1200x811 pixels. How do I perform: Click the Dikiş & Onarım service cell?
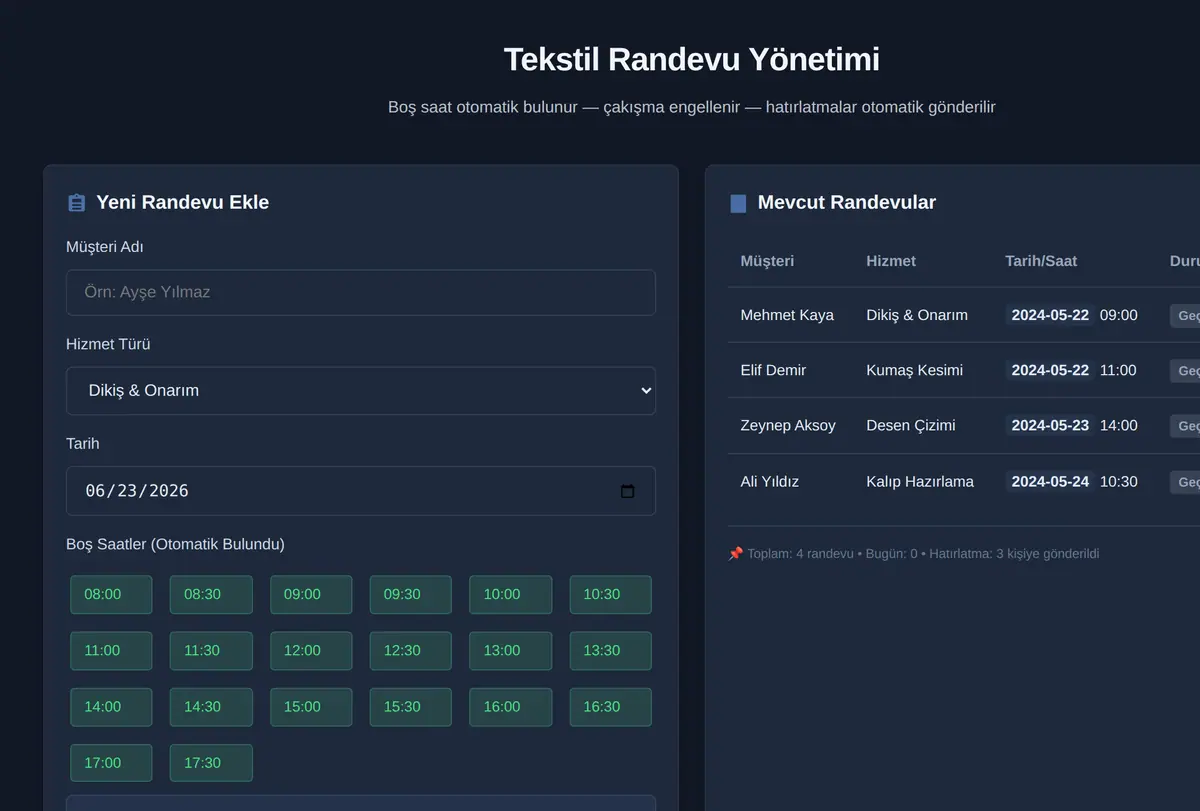(x=917, y=315)
